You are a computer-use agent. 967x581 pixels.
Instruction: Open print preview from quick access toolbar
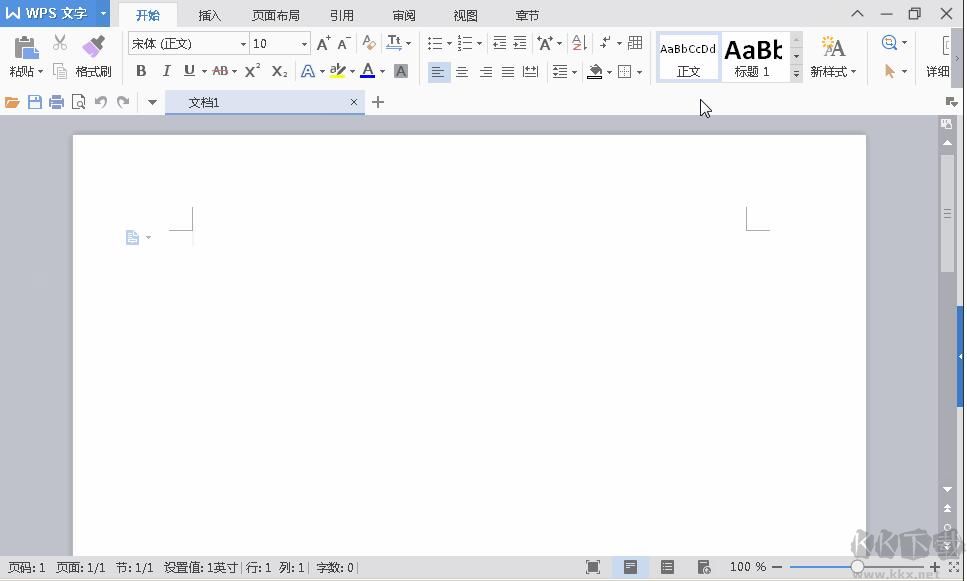coord(79,101)
